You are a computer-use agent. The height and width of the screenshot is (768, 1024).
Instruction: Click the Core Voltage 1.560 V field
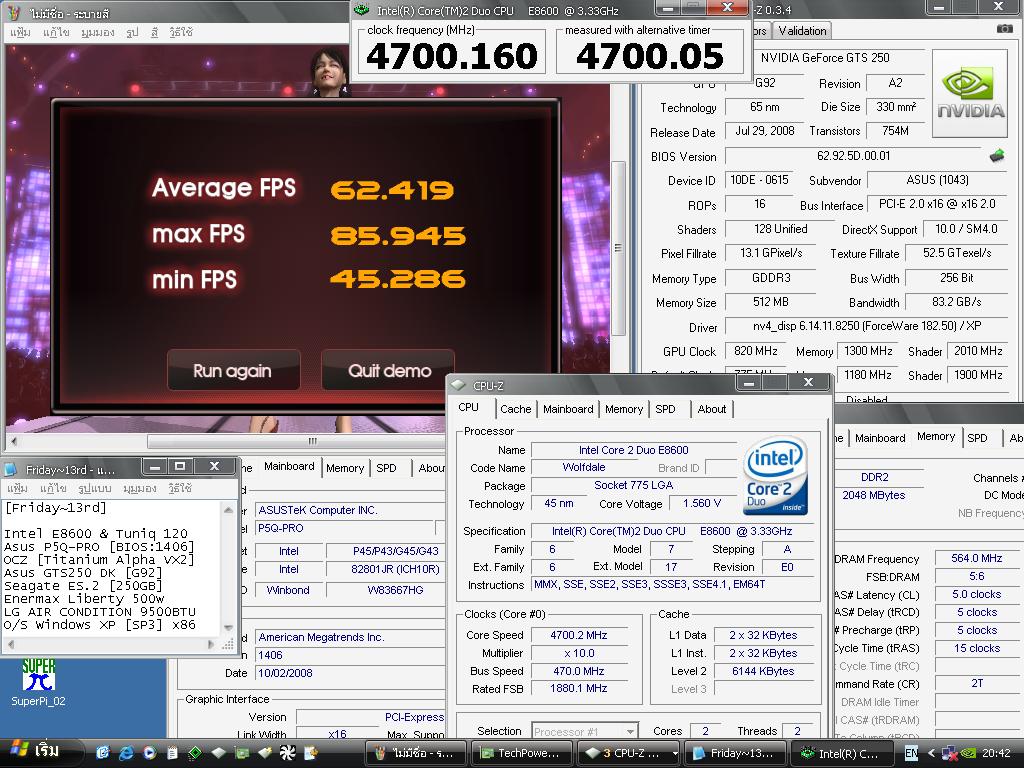tap(701, 504)
